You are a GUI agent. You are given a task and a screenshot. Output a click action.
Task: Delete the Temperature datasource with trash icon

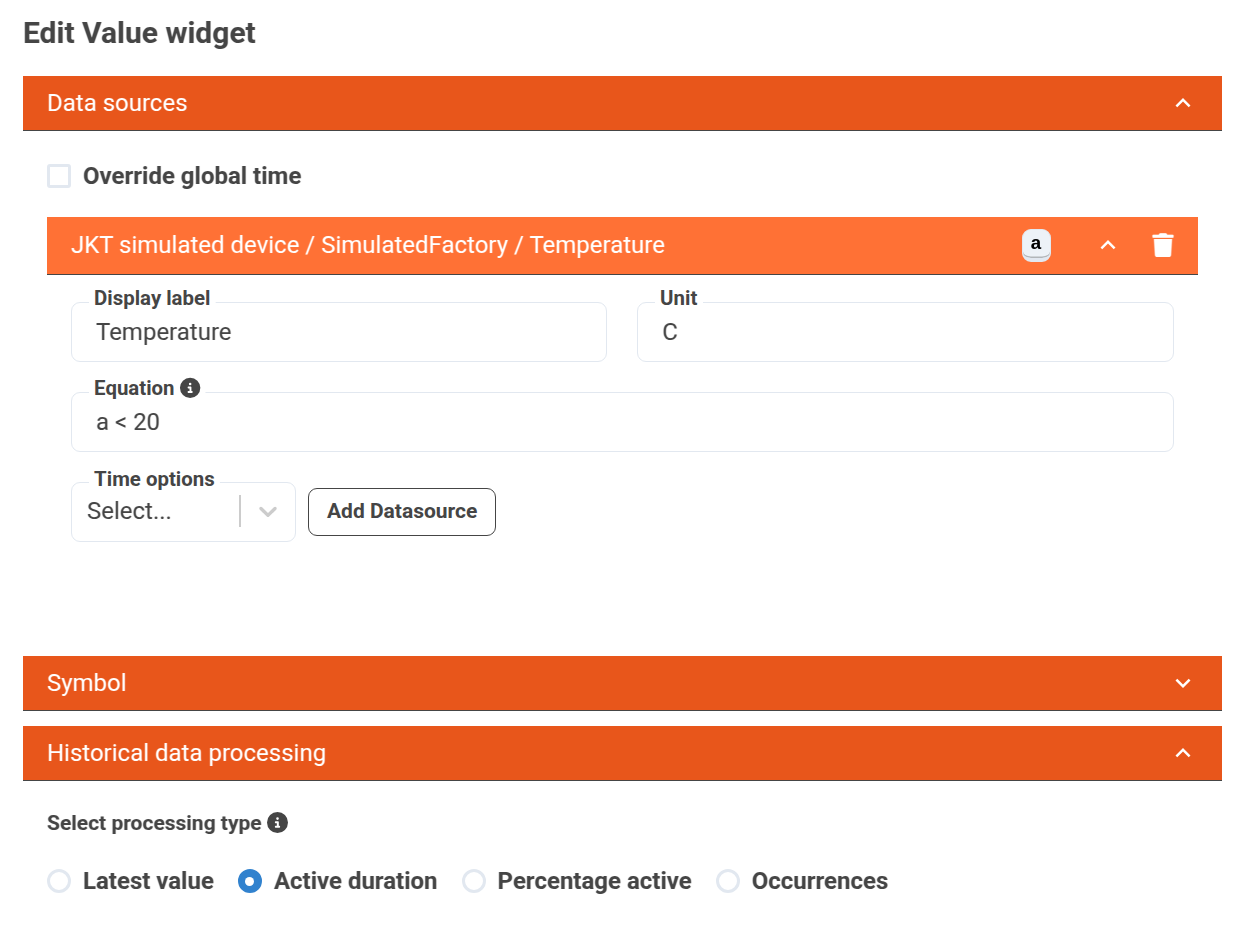[1162, 245]
